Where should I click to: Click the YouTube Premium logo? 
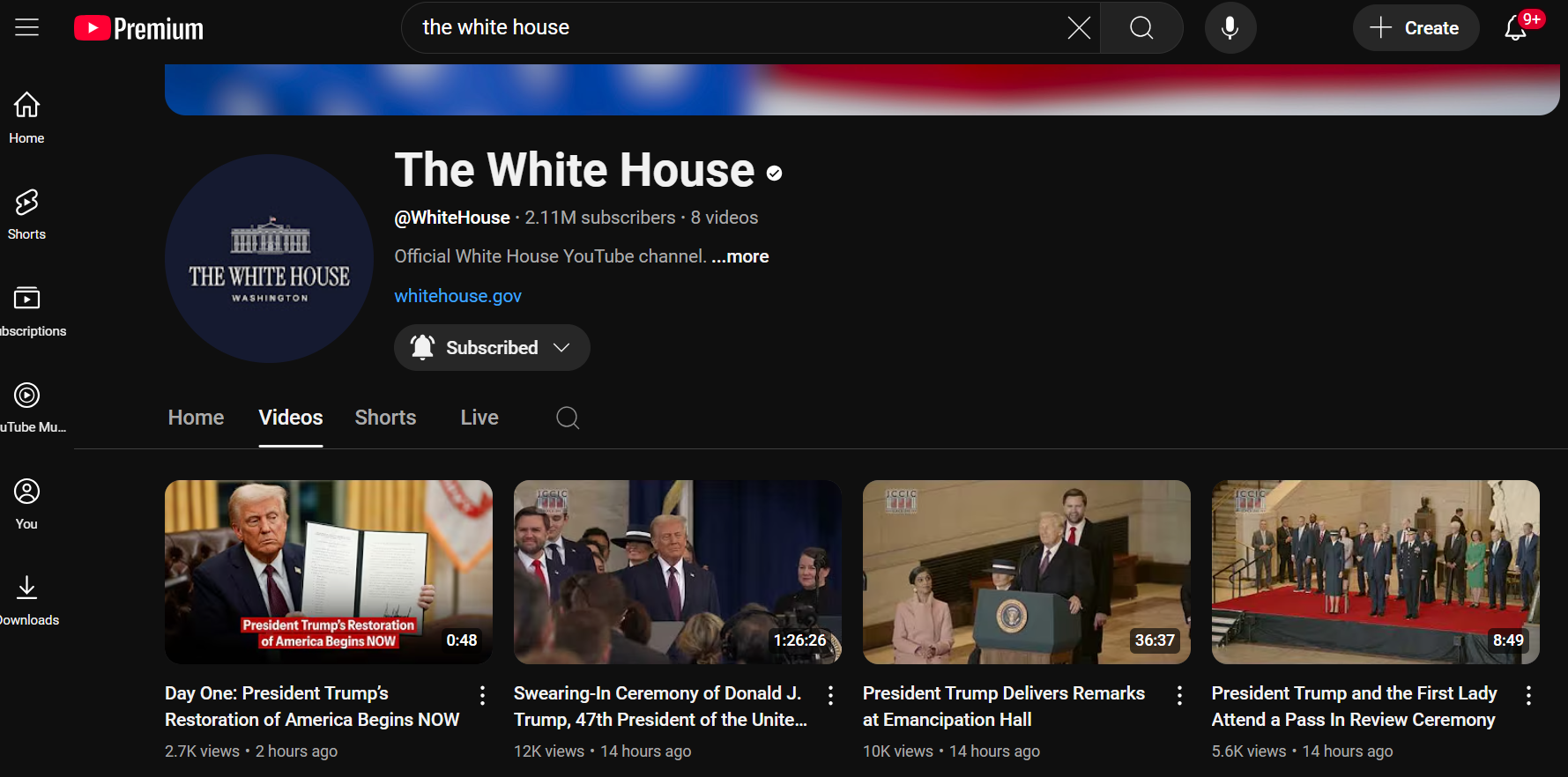139,28
